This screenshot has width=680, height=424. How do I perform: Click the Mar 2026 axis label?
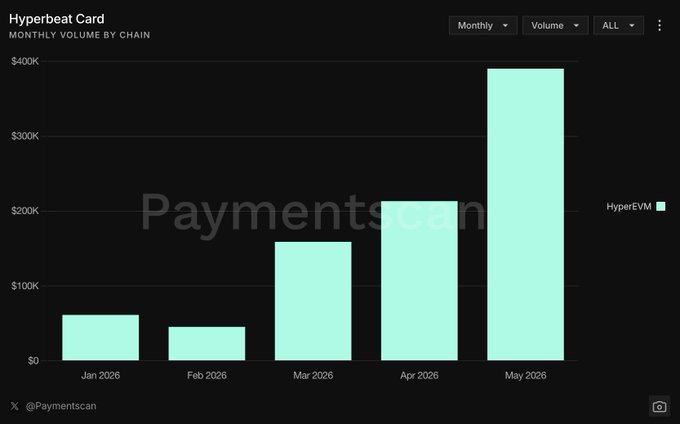(x=313, y=375)
